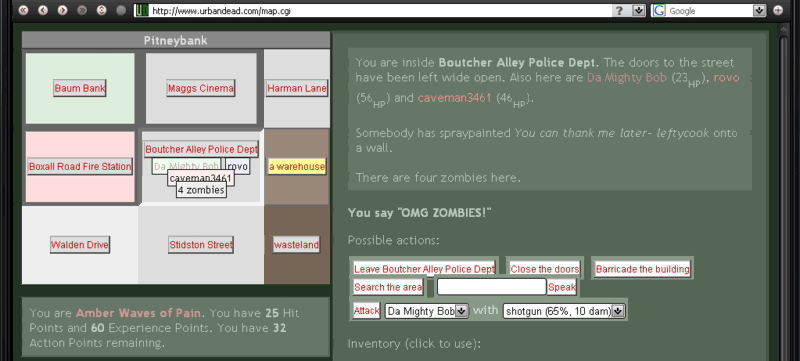This screenshot has width=800, height=361.
Task: Open the Google search engine dropdown arrow
Action: click(759, 10)
